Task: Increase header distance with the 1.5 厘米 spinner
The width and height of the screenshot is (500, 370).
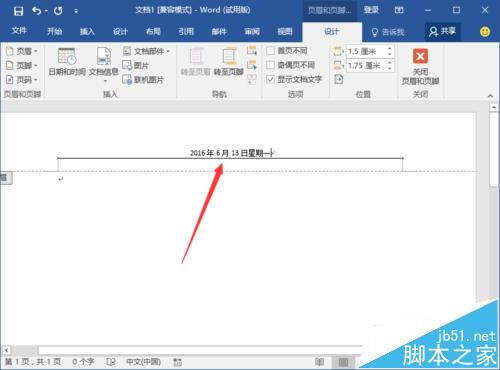Action: point(390,49)
